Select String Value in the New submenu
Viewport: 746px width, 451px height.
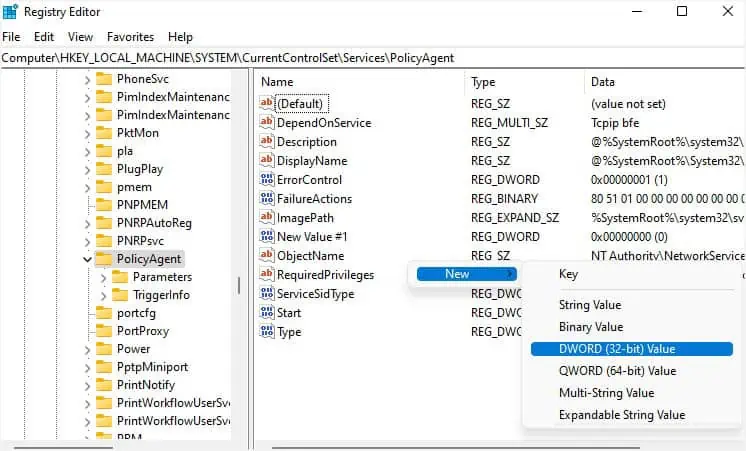click(x=589, y=305)
